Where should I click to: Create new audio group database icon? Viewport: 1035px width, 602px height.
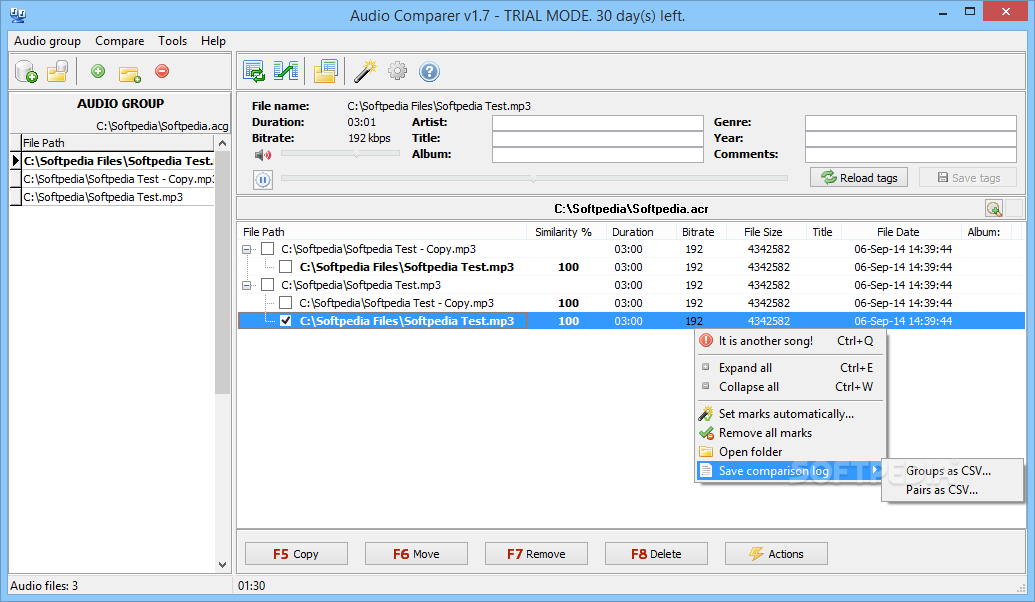(x=26, y=71)
